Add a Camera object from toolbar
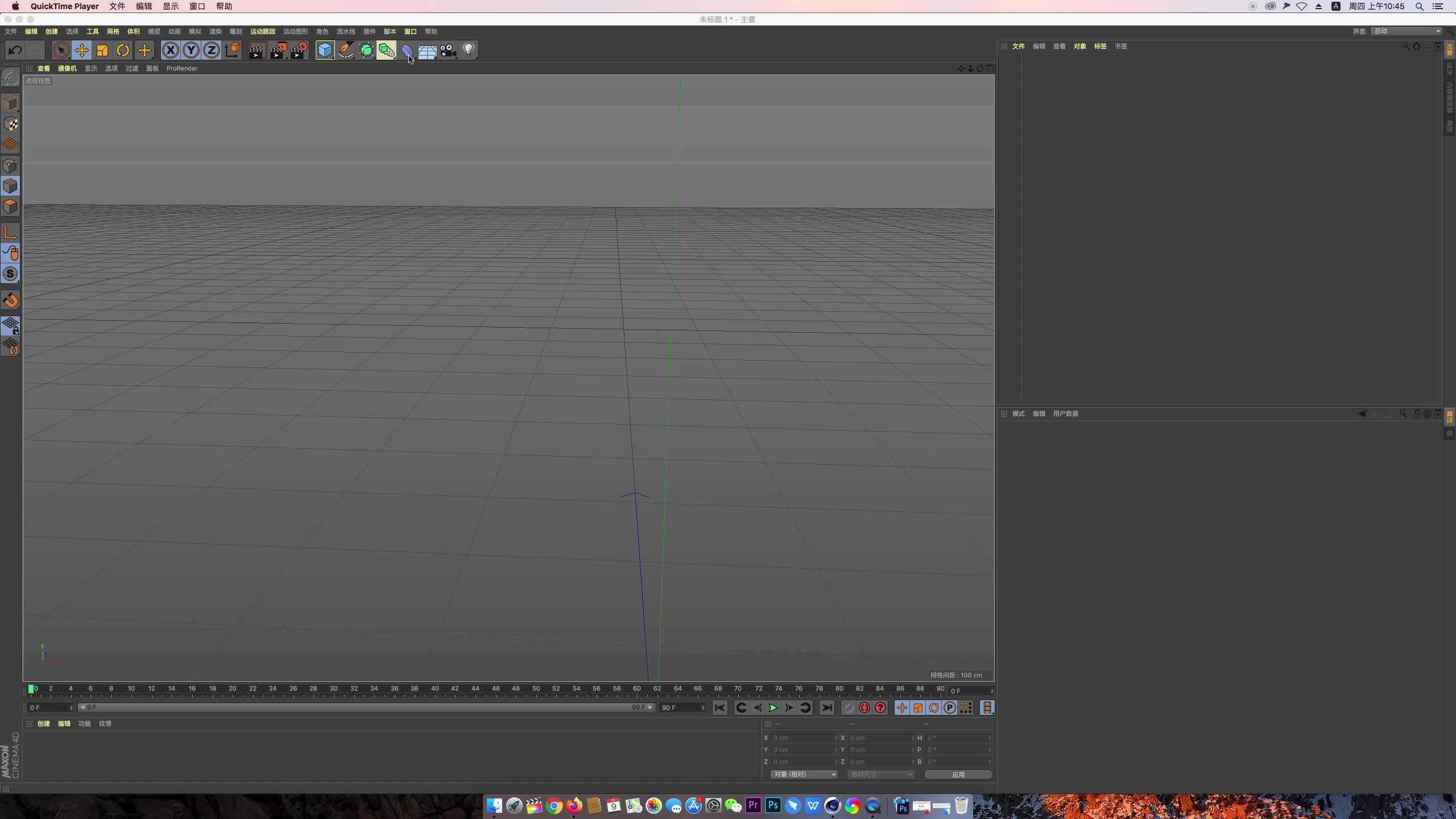1456x819 pixels. pyautogui.click(x=448, y=51)
